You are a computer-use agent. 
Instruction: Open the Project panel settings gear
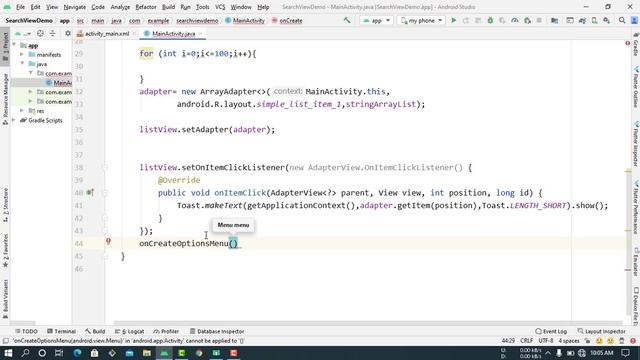click(x=68, y=33)
